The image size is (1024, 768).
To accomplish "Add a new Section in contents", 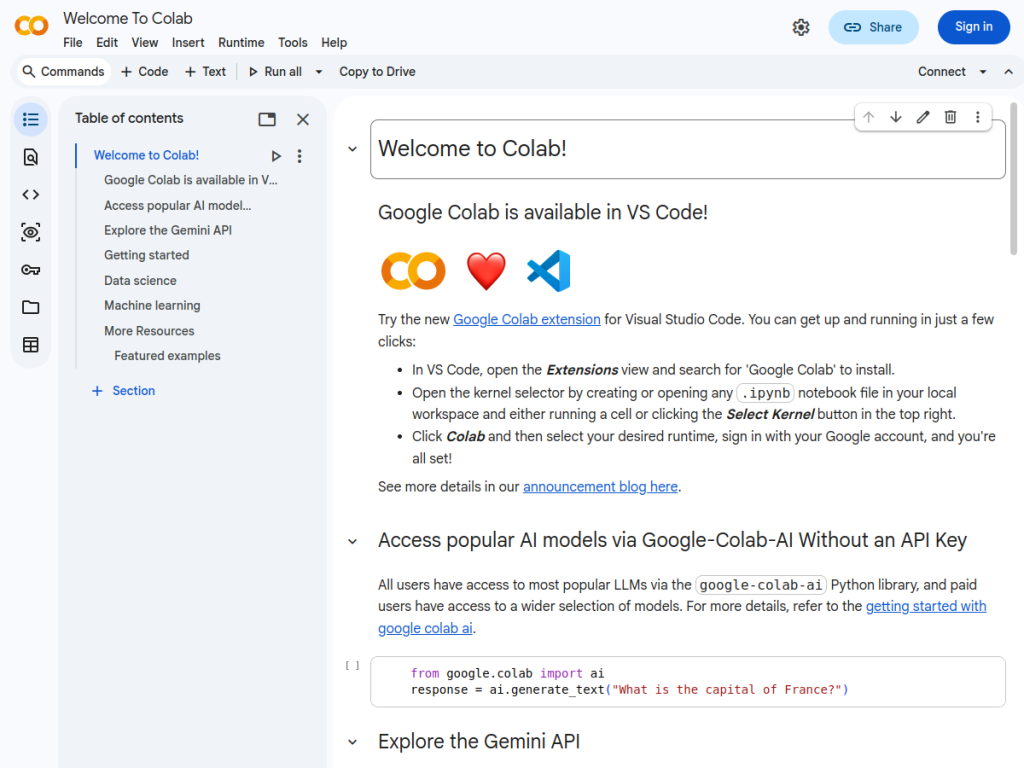I will click(x=123, y=391).
